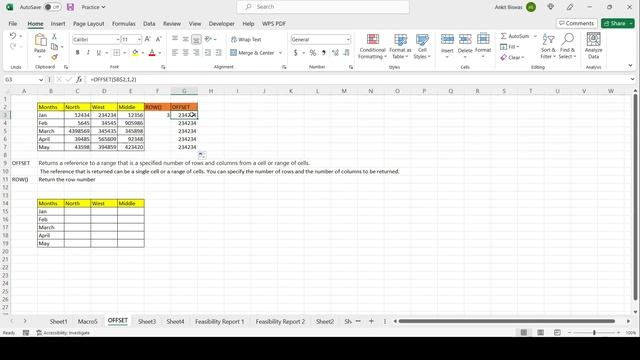The width and height of the screenshot is (640, 360).
Task: Increase font size with the large A
Action: (x=148, y=39)
